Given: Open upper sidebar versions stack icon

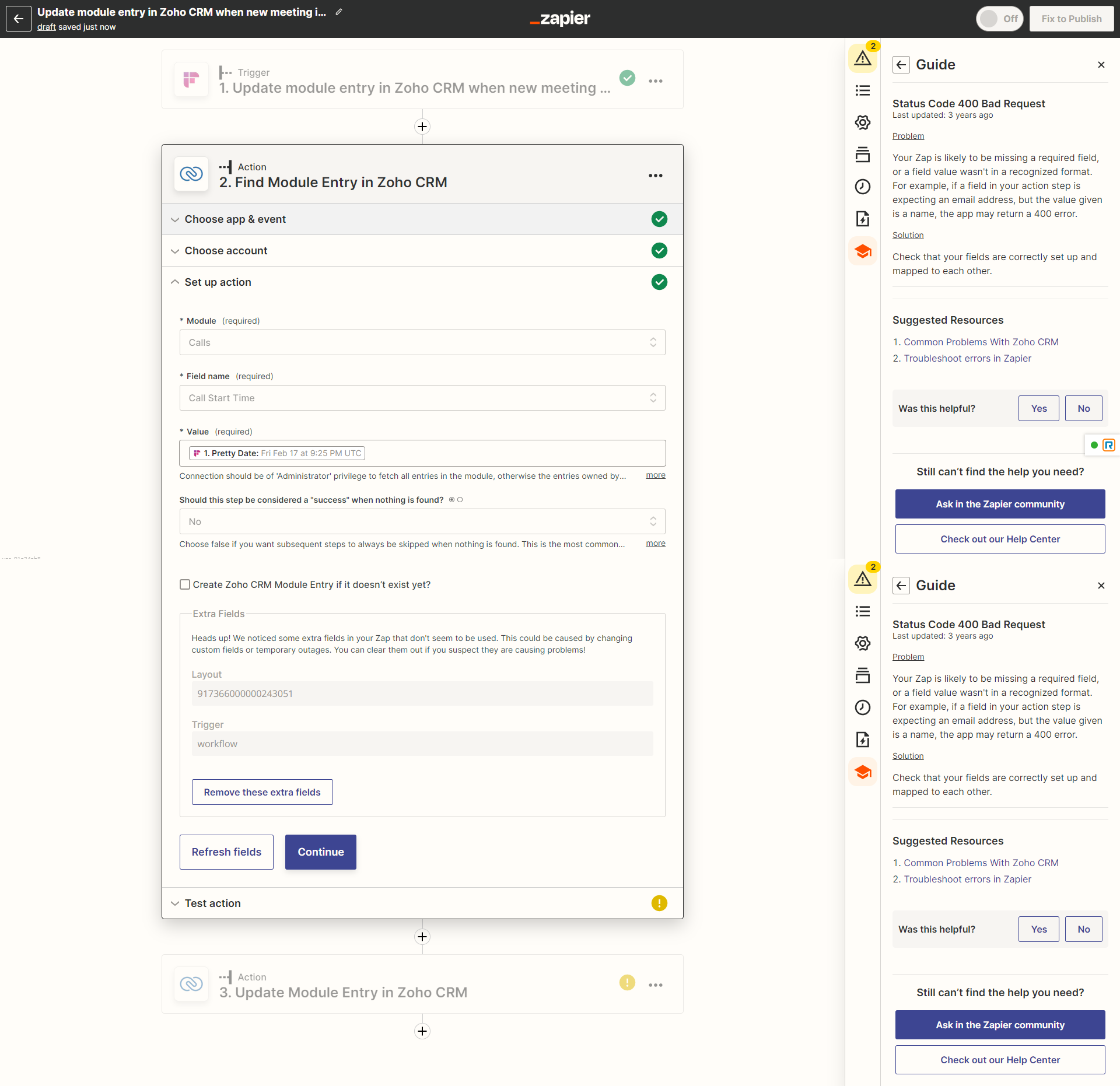Looking at the screenshot, I should coord(863,155).
